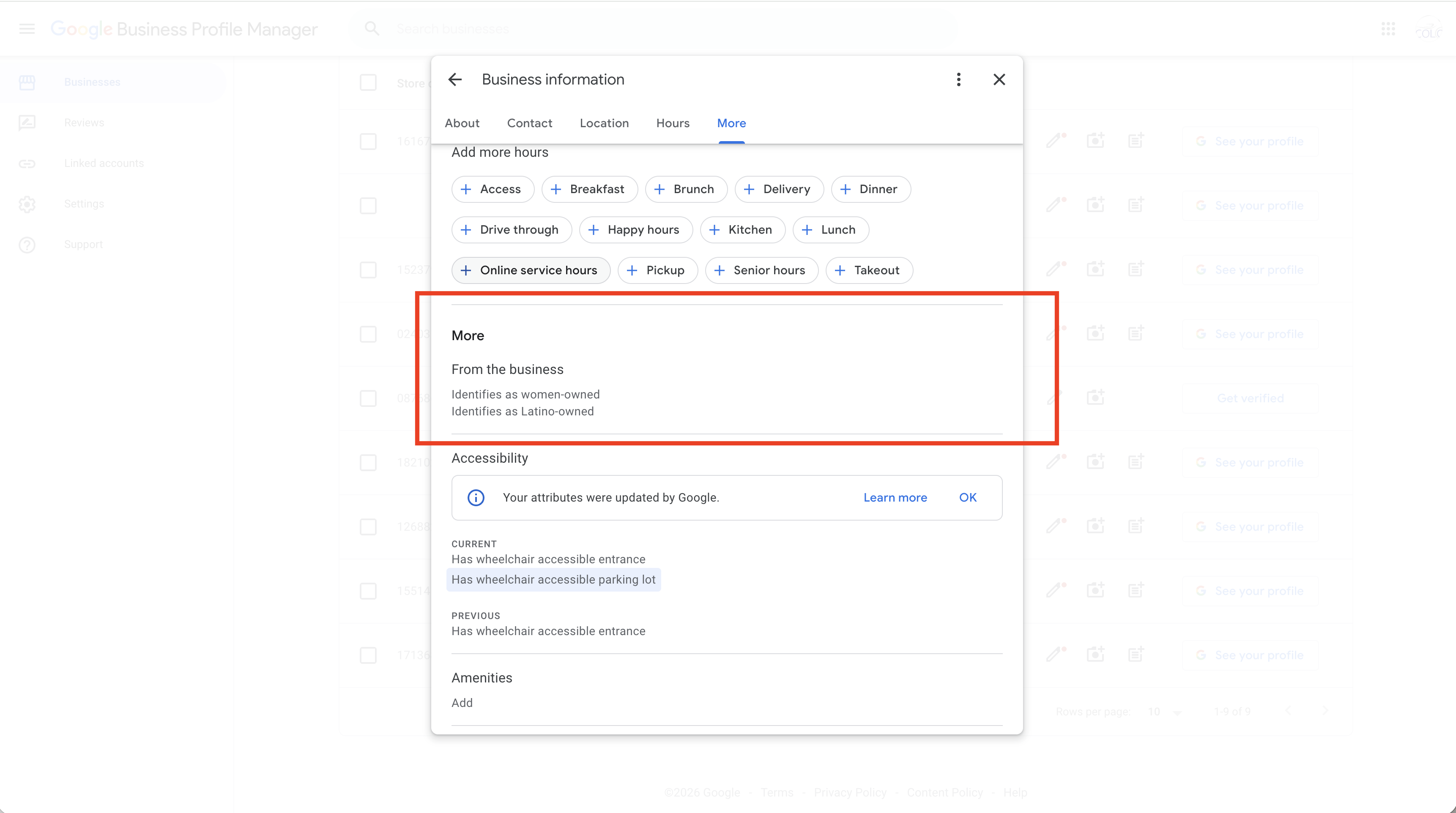
Task: Add Drive through hours
Action: tap(512, 230)
